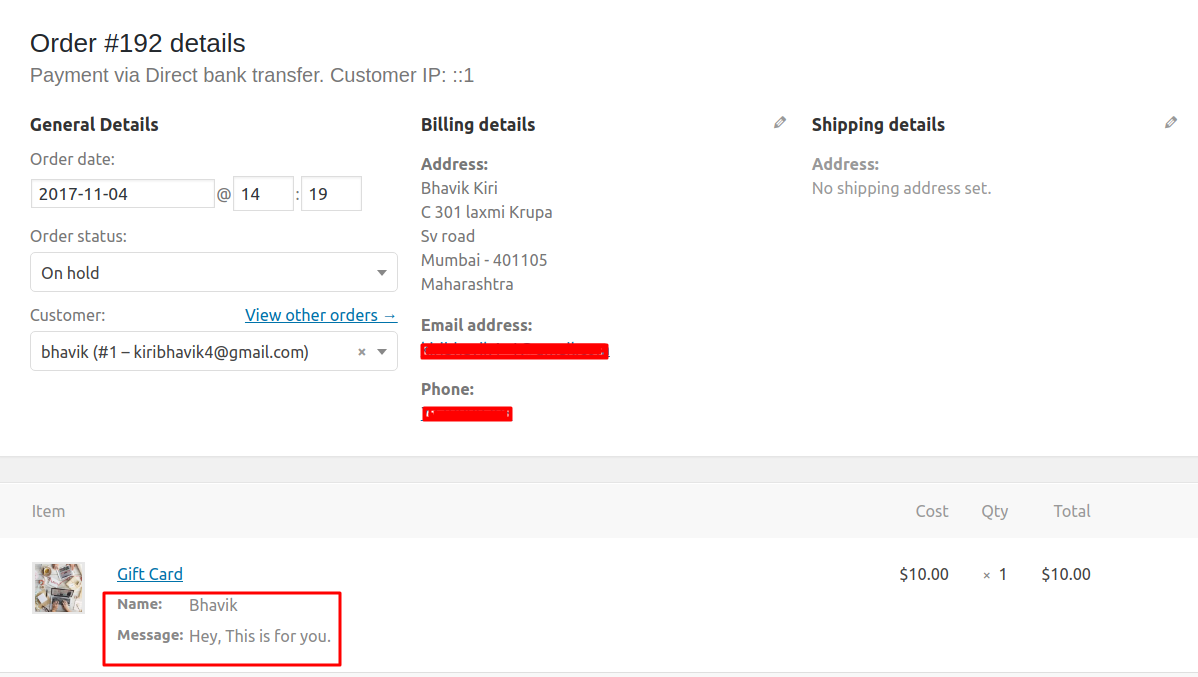Open the Gift Card product link
Screen dimensions: 1198x677
click(x=150, y=573)
